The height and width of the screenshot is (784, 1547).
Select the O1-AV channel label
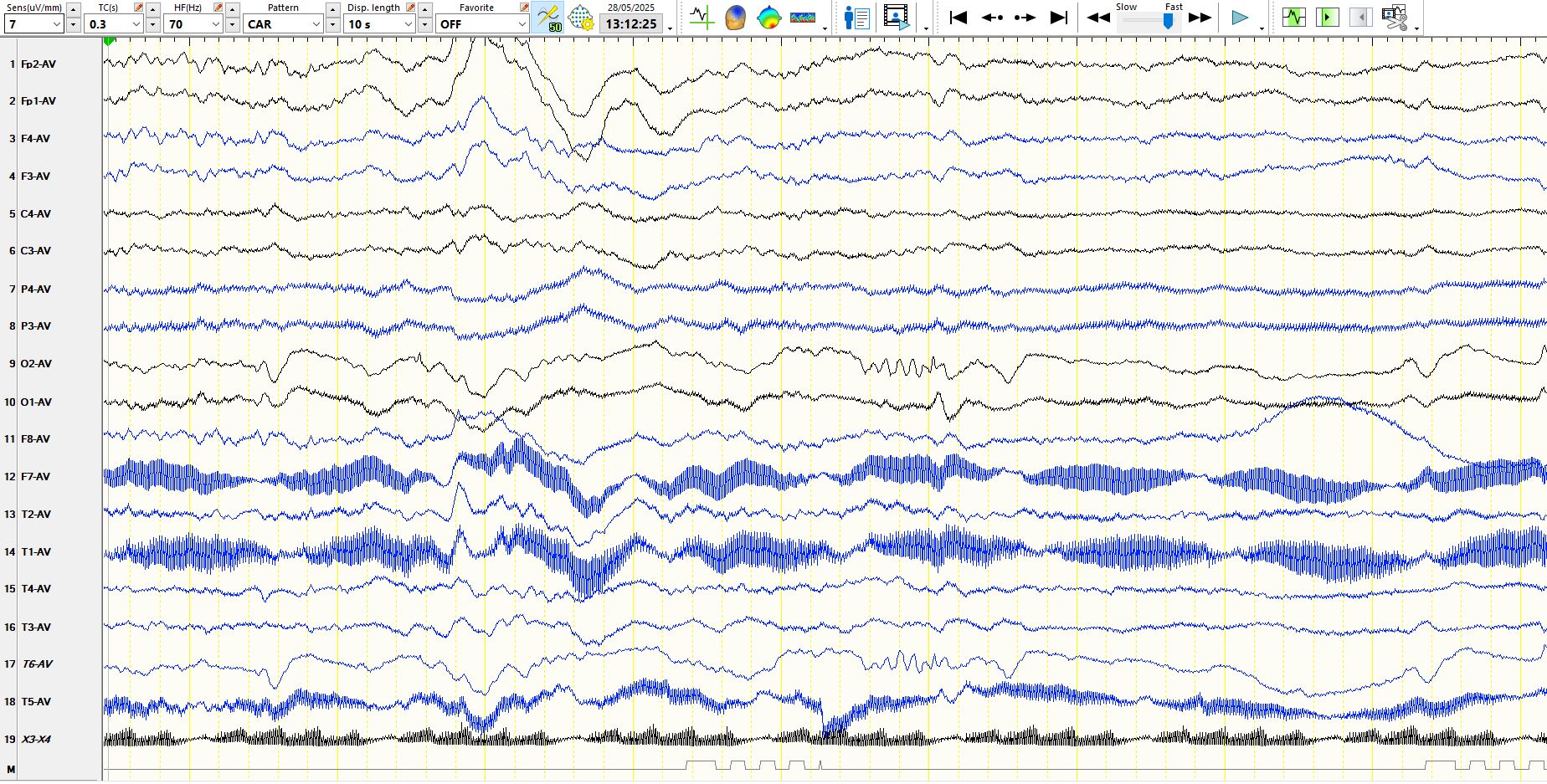click(x=36, y=402)
